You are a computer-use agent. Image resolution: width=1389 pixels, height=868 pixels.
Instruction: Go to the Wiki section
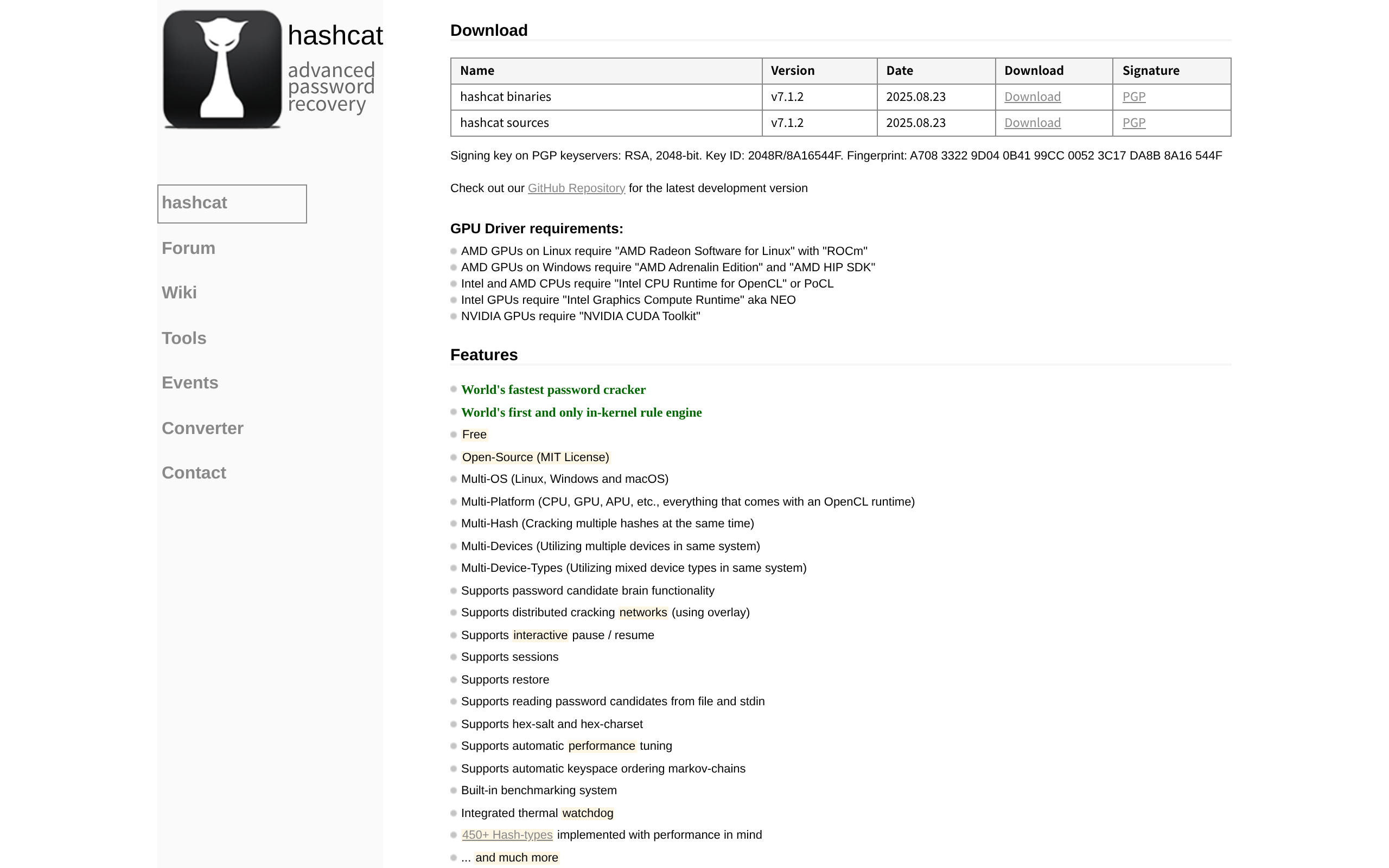pyautogui.click(x=179, y=293)
